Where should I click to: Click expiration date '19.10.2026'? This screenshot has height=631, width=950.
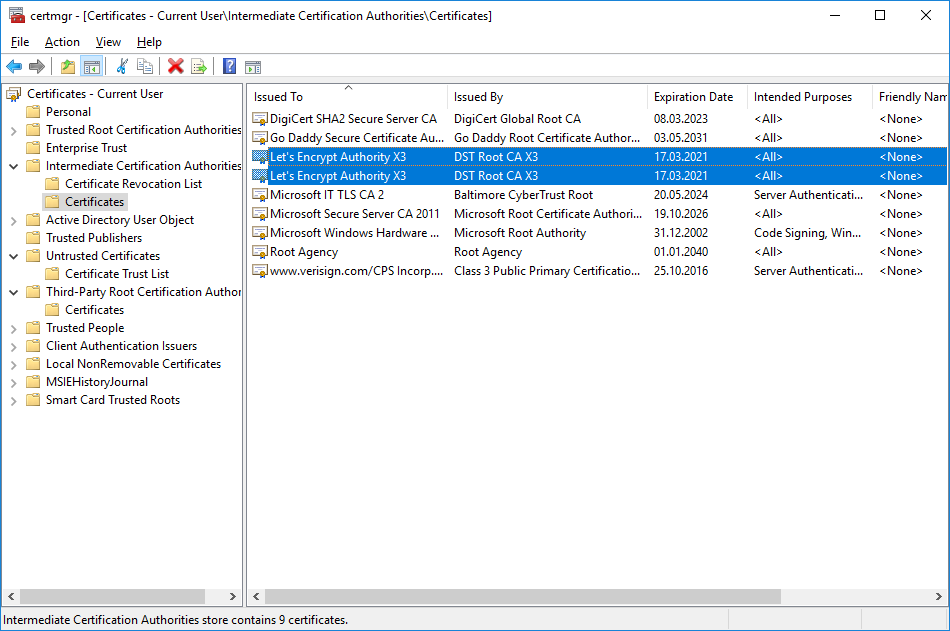pos(681,214)
